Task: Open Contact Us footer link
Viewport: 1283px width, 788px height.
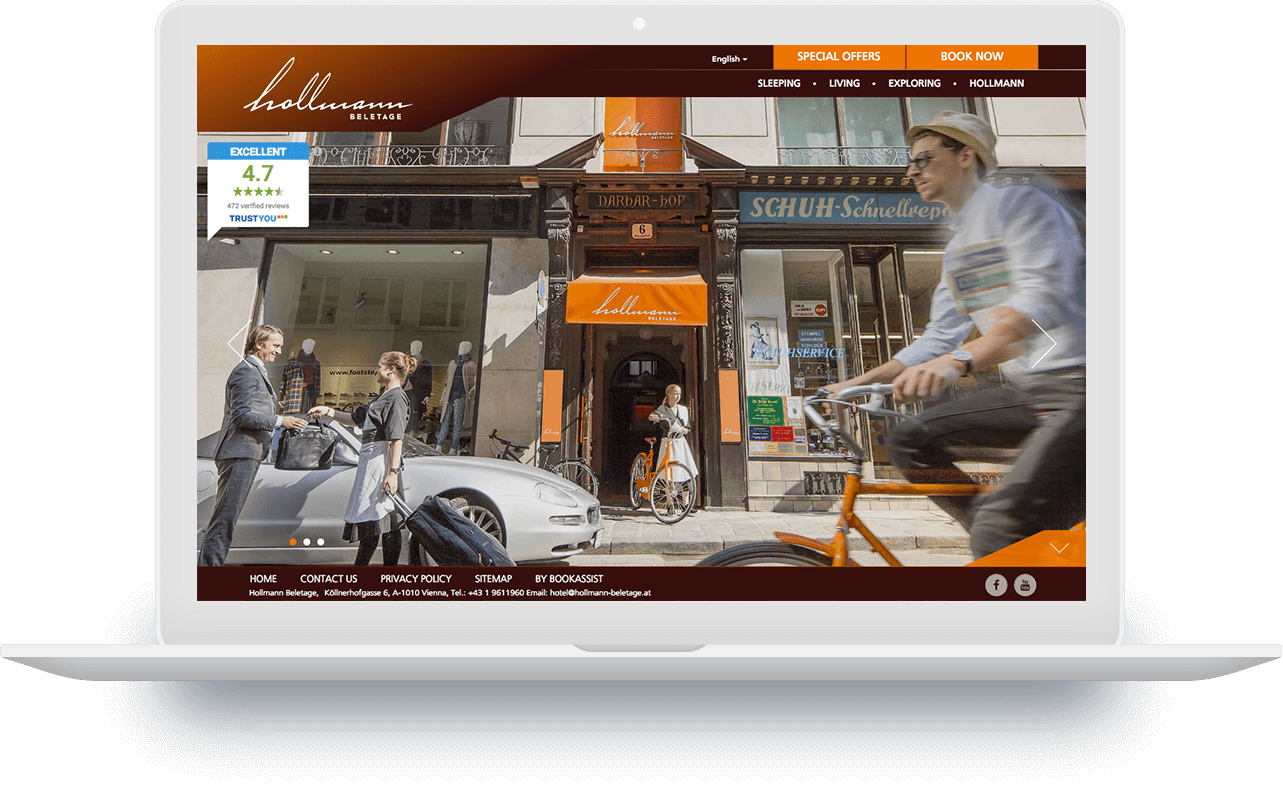Action: pyautogui.click(x=328, y=579)
